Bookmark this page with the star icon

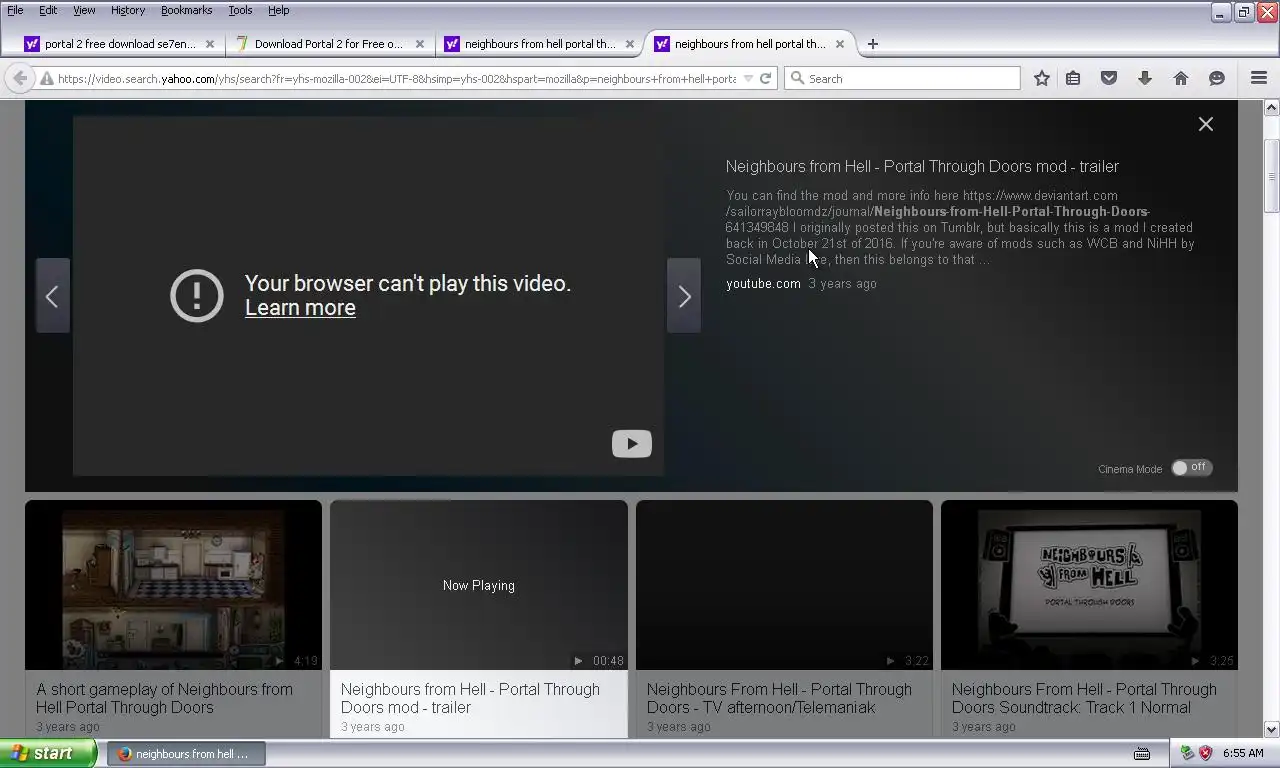1042,78
